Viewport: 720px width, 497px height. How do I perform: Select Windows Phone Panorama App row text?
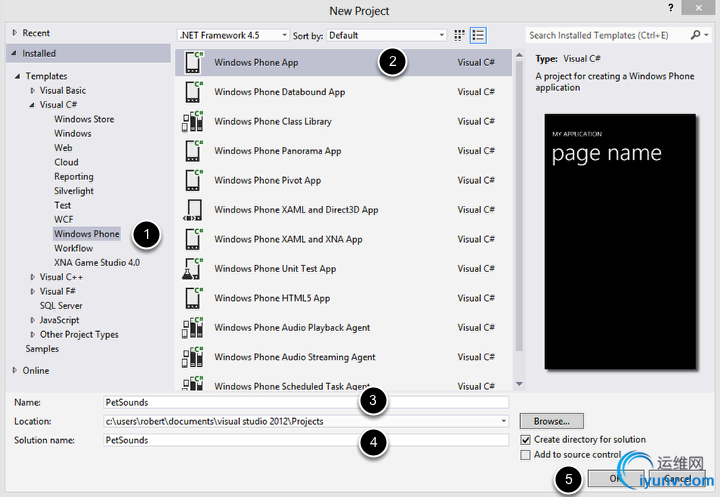[277, 151]
